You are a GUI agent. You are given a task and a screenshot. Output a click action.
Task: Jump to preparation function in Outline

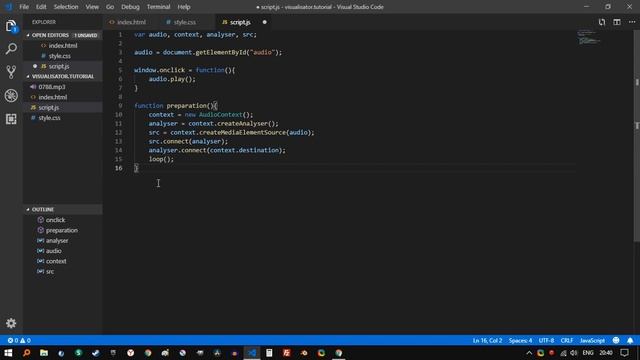point(62,230)
